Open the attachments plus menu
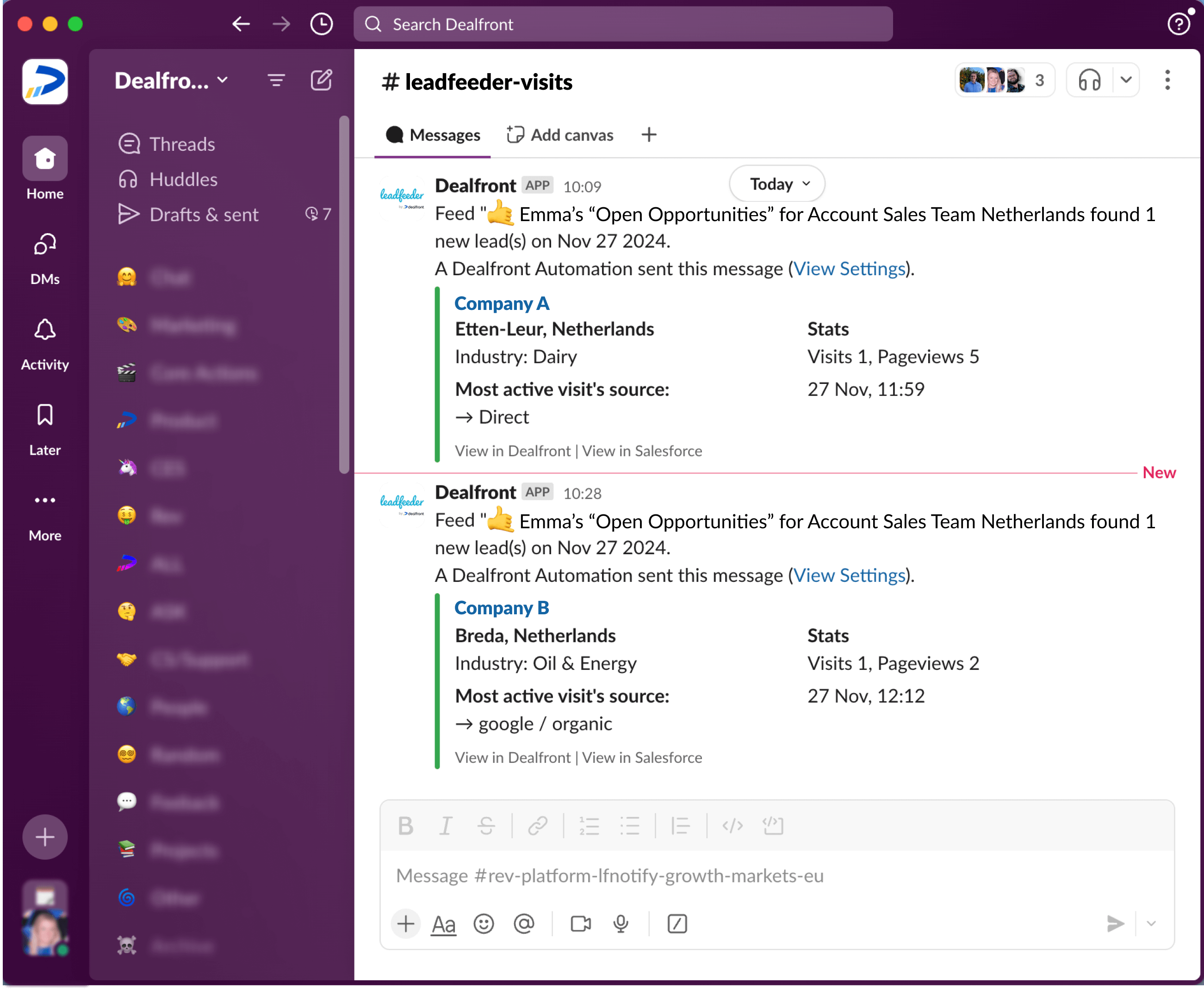Image resolution: width=1204 pixels, height=989 pixels. [x=405, y=924]
